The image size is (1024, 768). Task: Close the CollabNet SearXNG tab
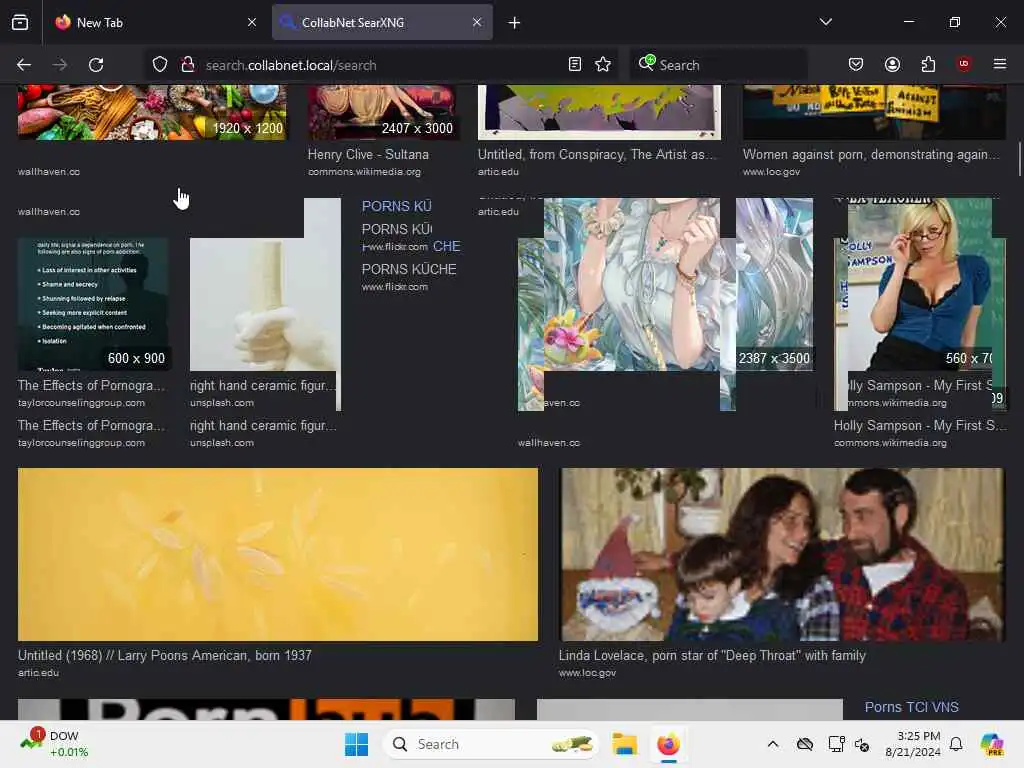point(477,22)
